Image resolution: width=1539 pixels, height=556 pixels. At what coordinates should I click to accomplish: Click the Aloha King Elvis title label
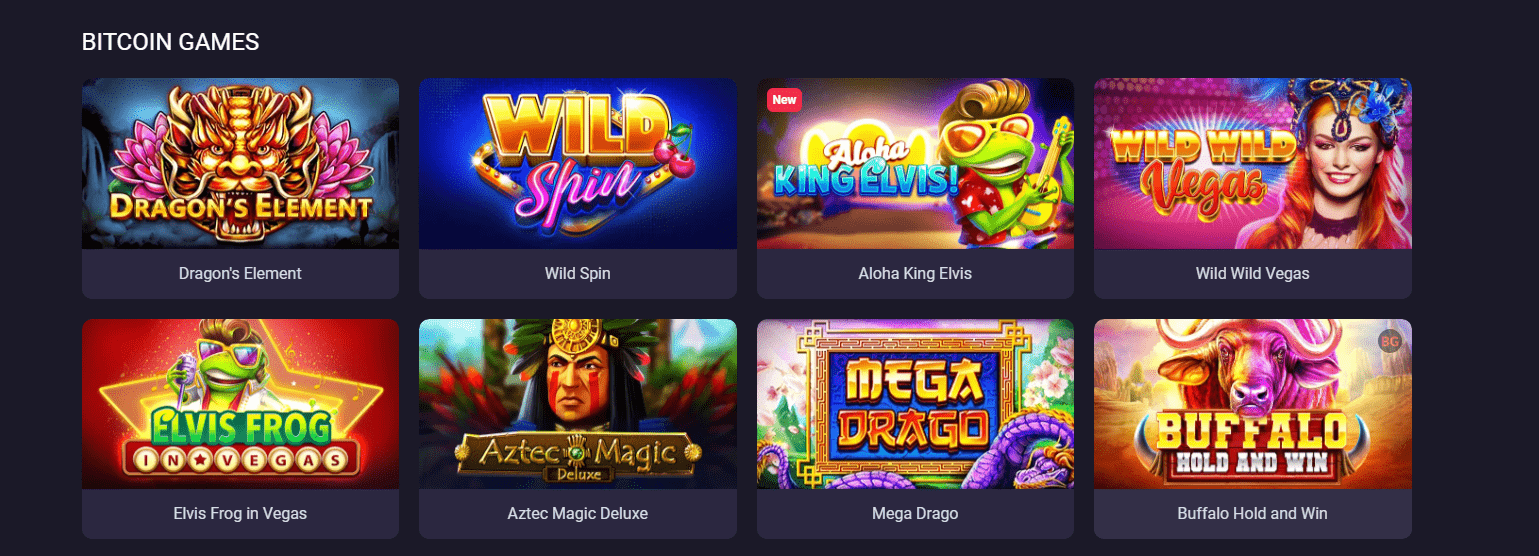915,273
